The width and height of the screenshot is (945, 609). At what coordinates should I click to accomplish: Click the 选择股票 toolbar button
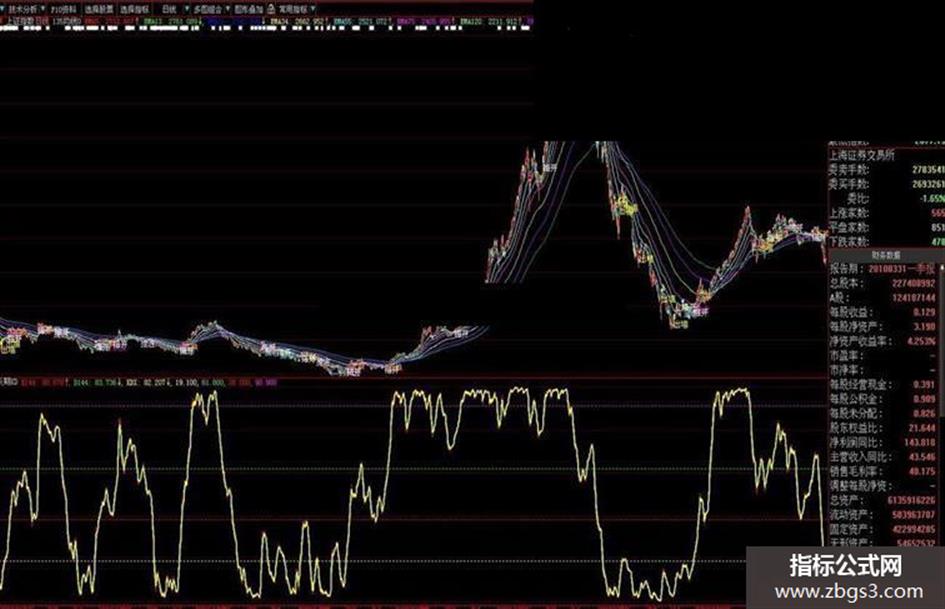click(98, 9)
